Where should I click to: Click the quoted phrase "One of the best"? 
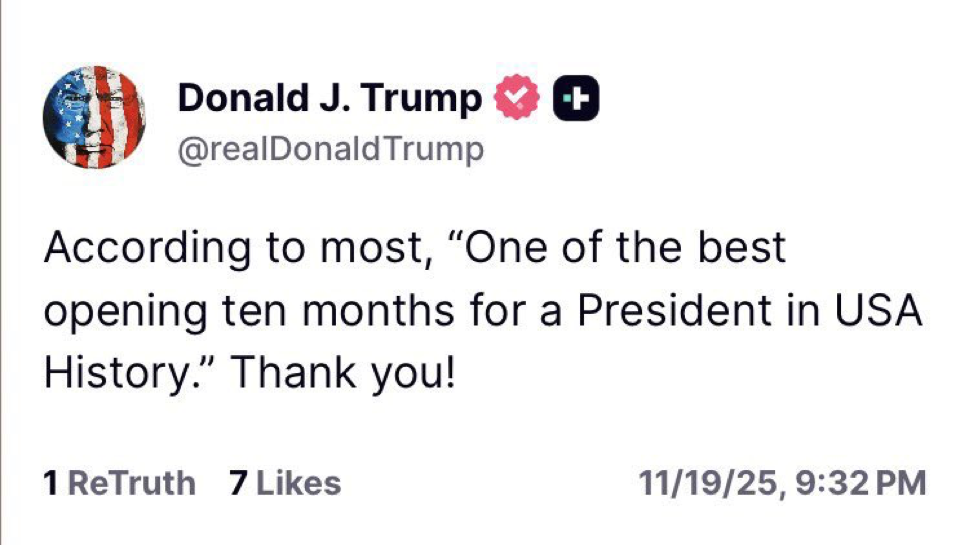coord(620,248)
